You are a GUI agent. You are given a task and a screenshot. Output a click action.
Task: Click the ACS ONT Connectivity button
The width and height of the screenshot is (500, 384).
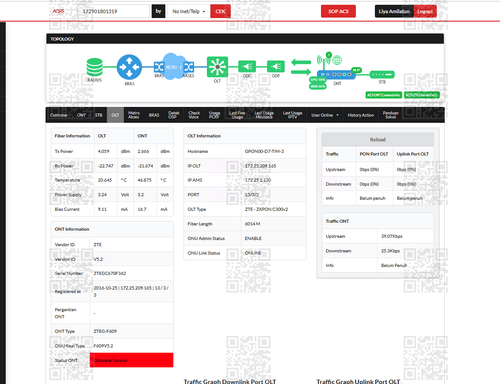[384, 95]
